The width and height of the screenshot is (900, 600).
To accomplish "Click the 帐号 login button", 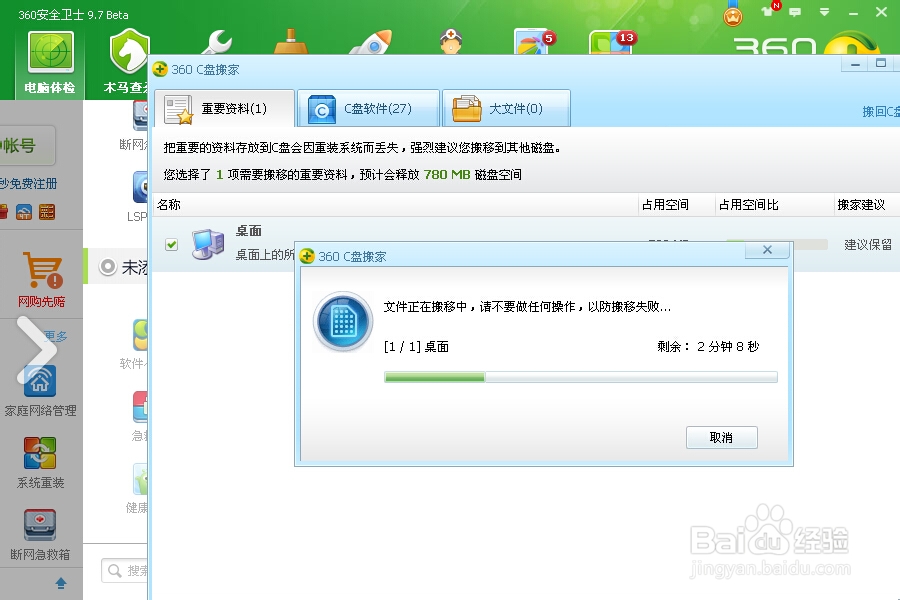I will pos(26,145).
